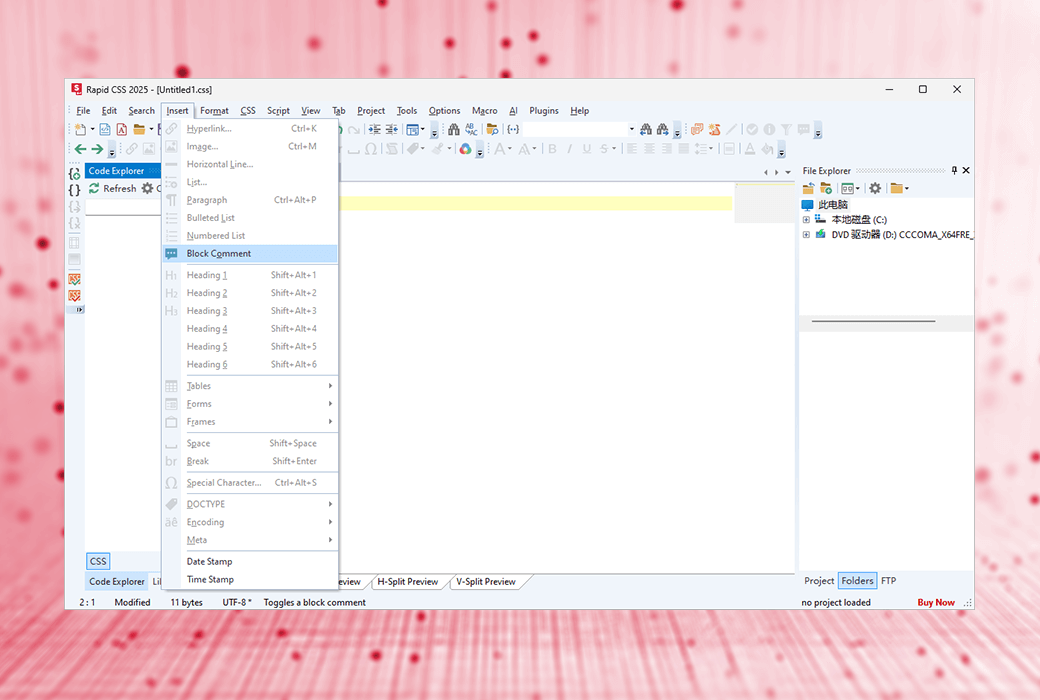1040x700 pixels.
Task: Choose Block Comment from the Insert menu
Action: coord(250,253)
